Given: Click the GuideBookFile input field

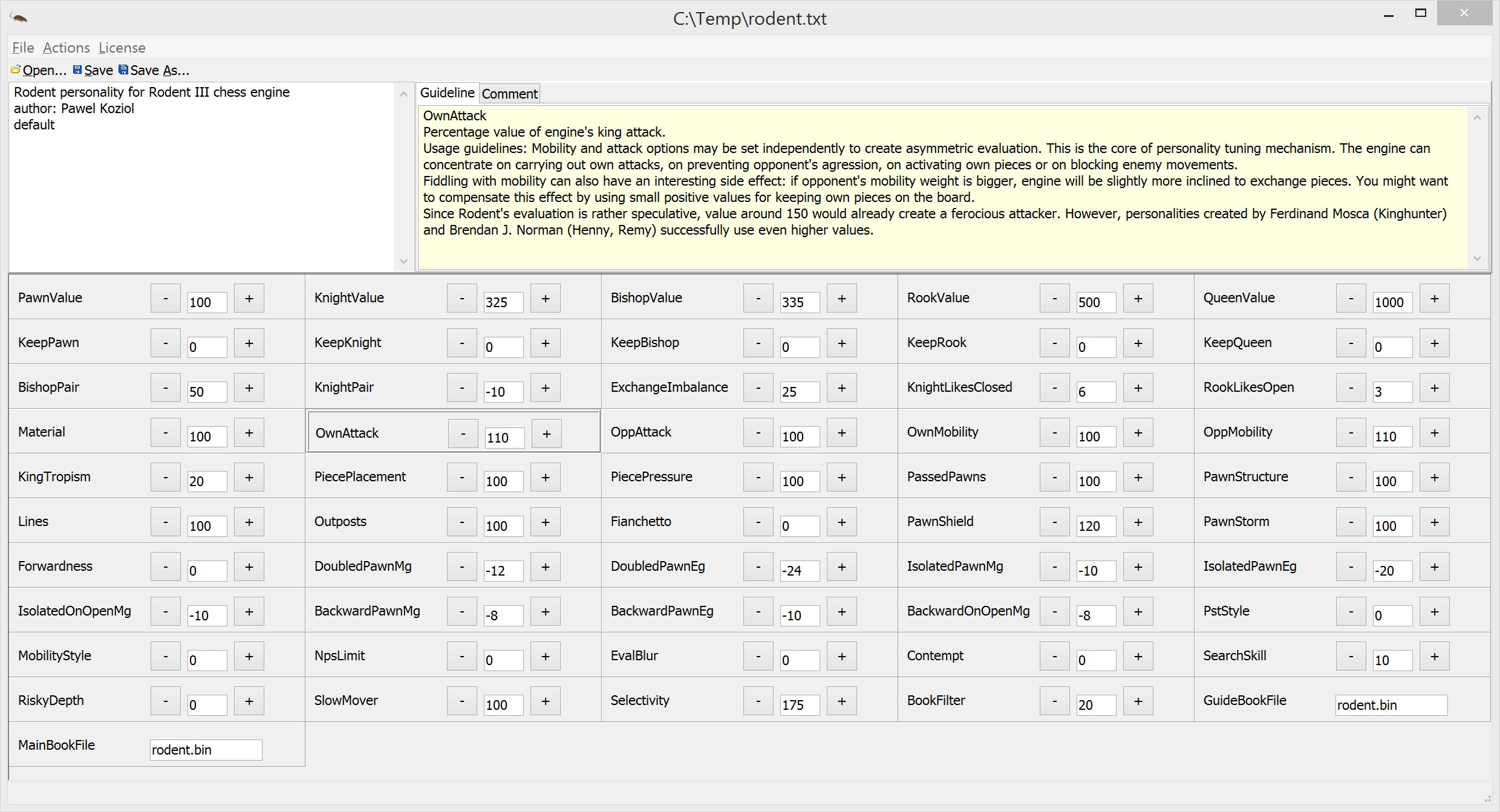Looking at the screenshot, I should click(x=1391, y=705).
